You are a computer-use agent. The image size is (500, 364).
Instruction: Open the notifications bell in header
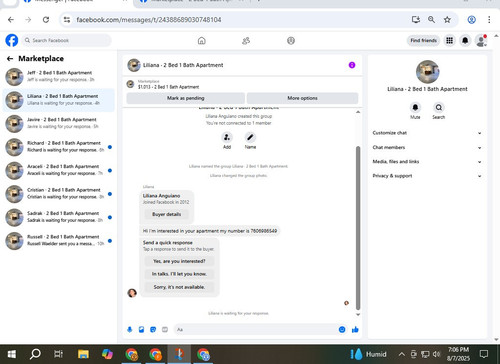(465, 40)
